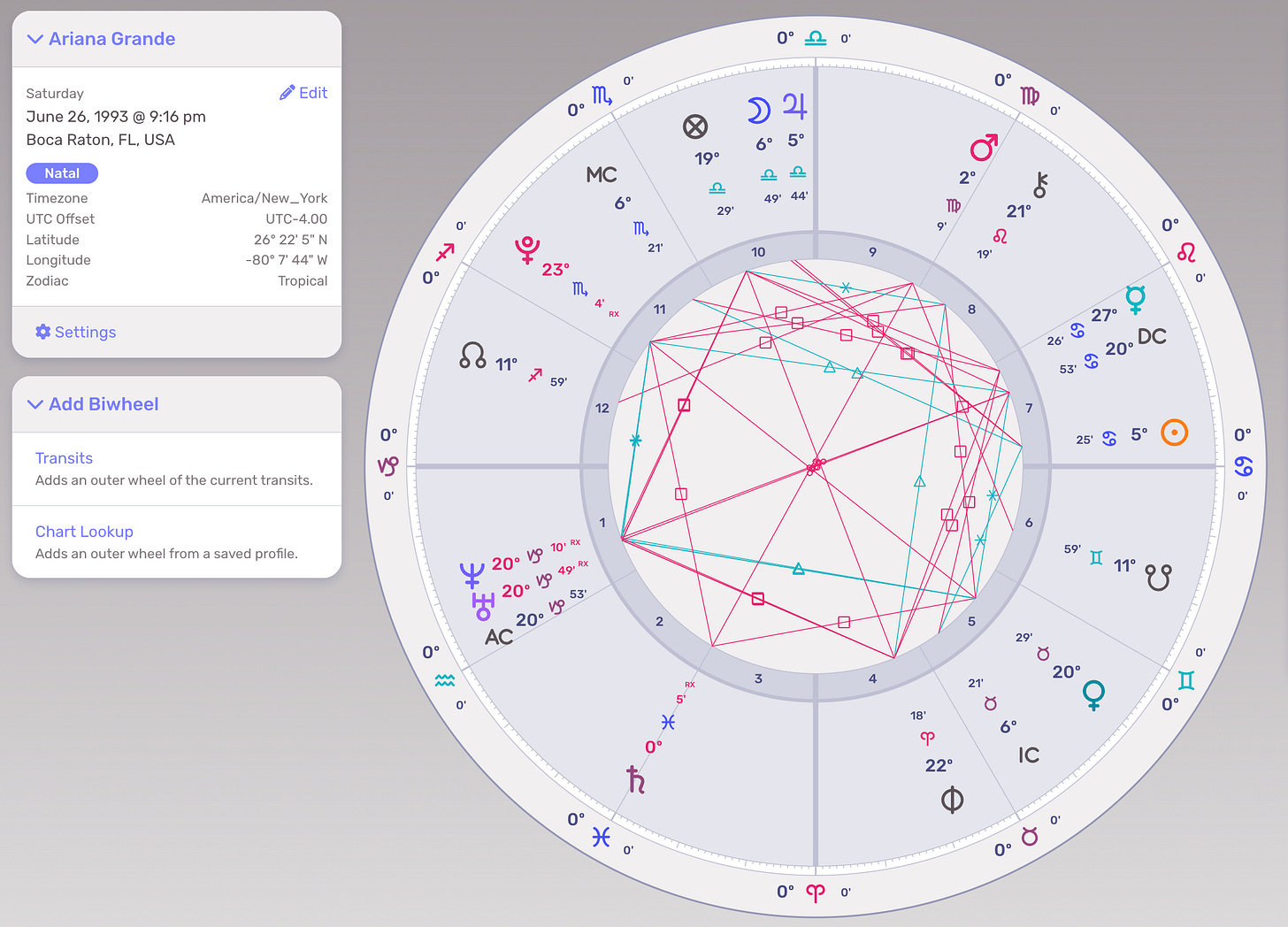
Task: Collapse the Add Biwheel panel chevron
Action: point(35,404)
